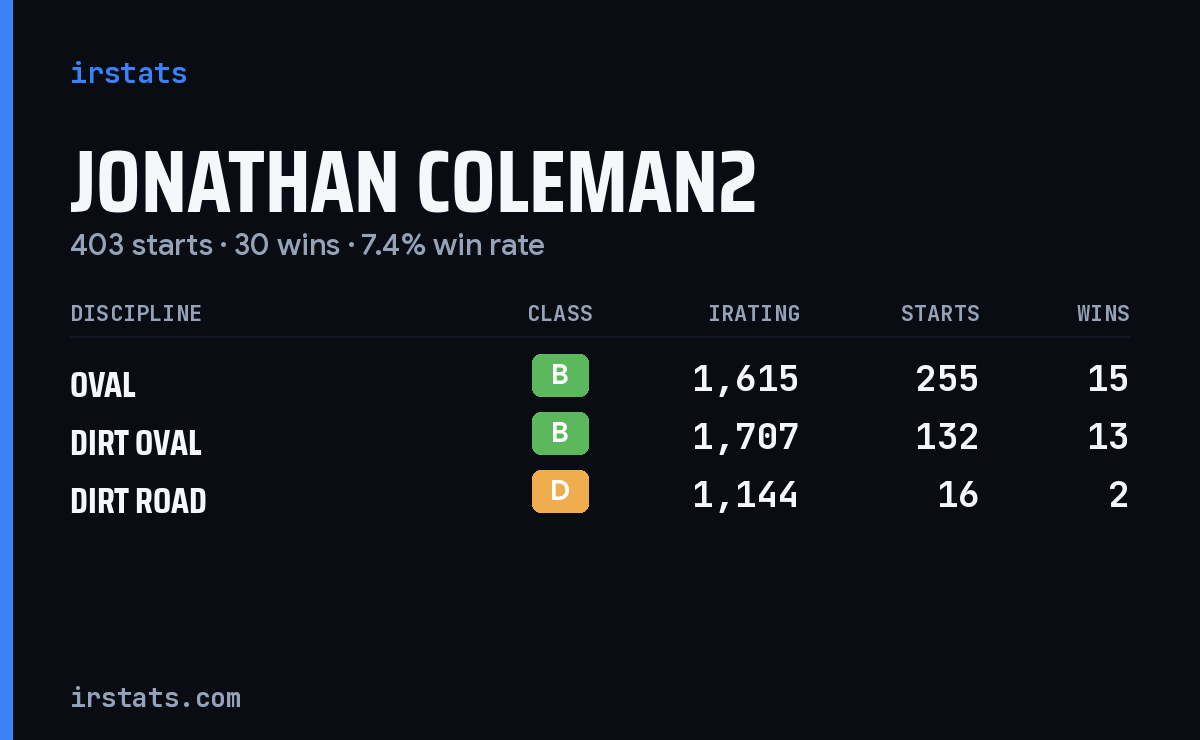Open the irstats.com footer link
The width and height of the screenshot is (1200, 740).
[x=155, y=697]
